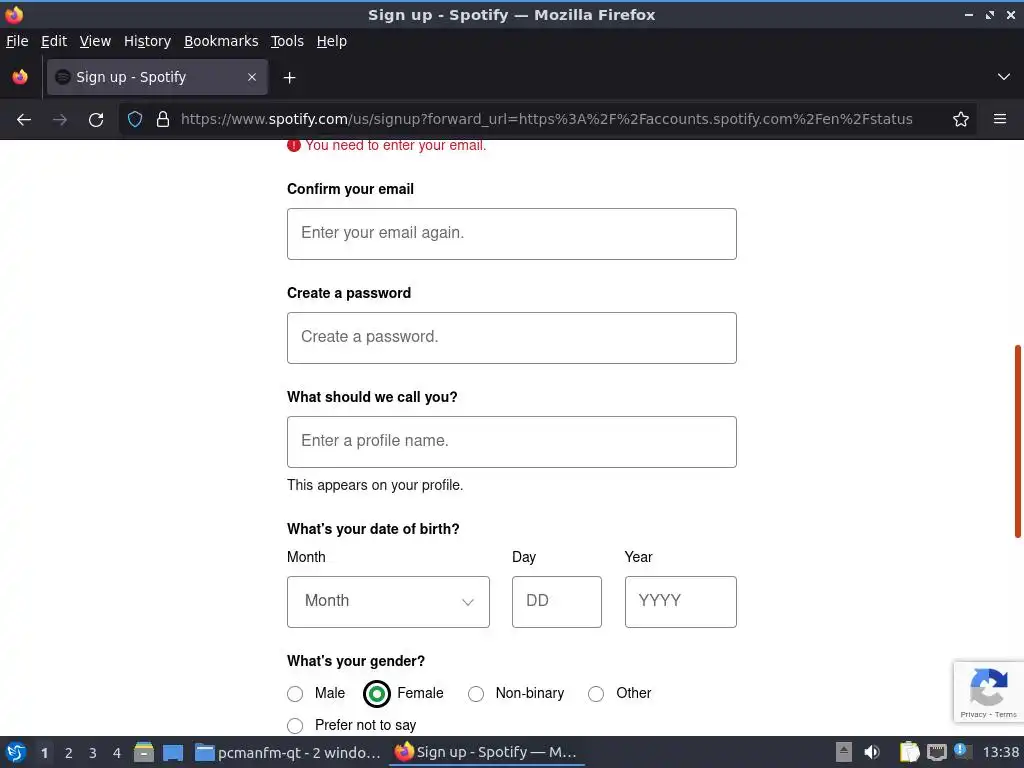Viewport: 1024px width, 768px height.
Task: Focus the Day DD input field
Action: tap(556, 601)
